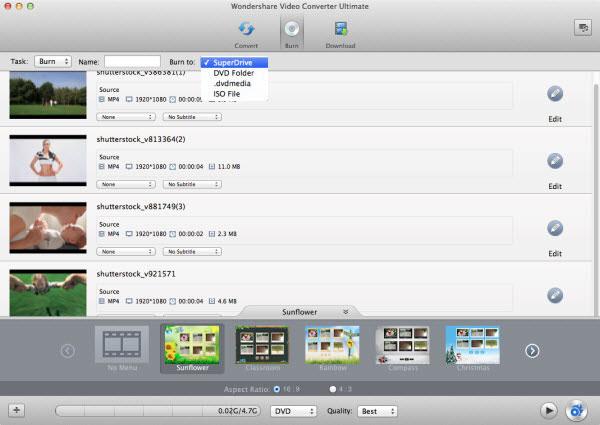This screenshot has width=600, height=425.
Task: Switch to the Burn section
Action: pyautogui.click(x=292, y=34)
